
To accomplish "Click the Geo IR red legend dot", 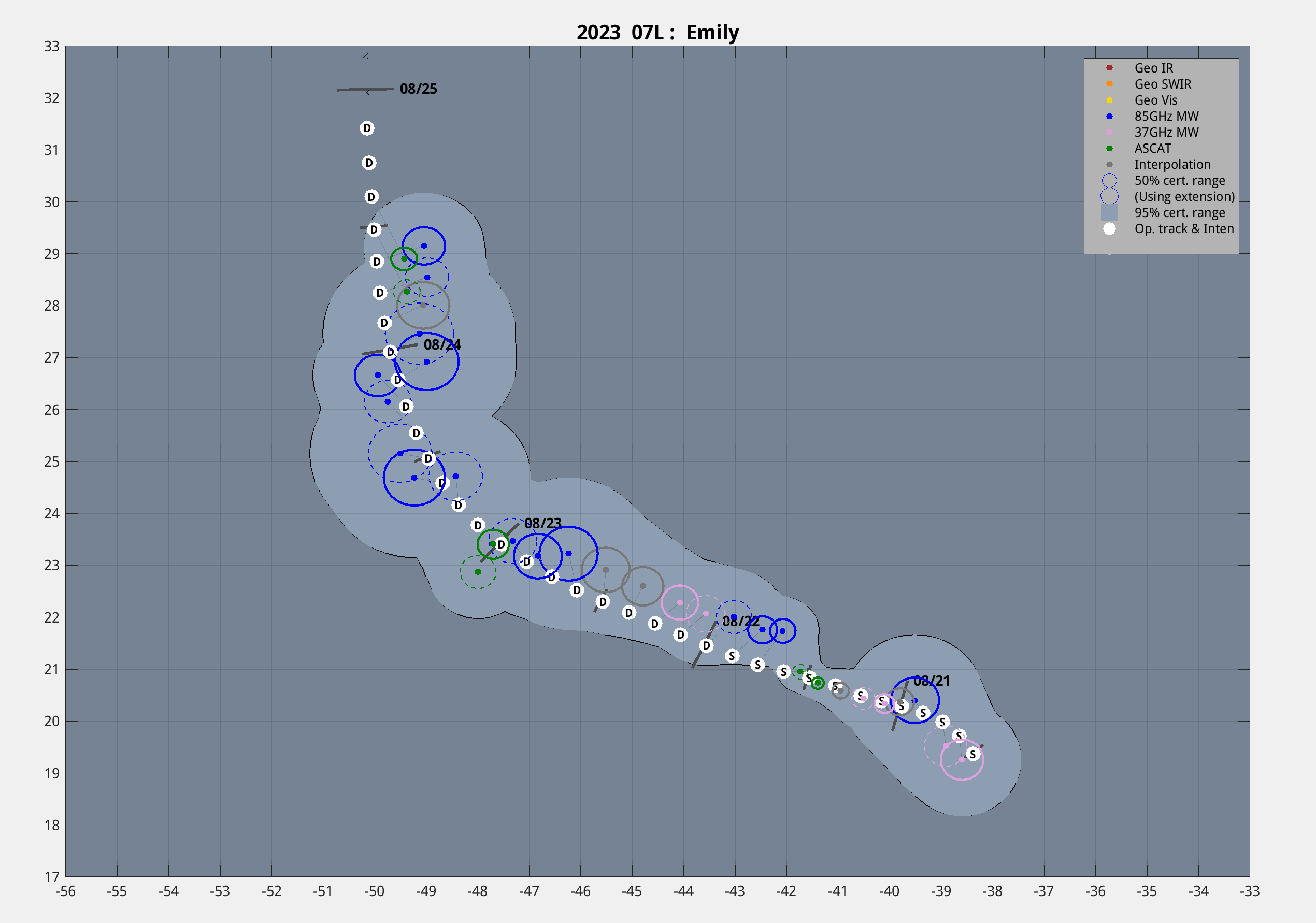I will tap(1109, 68).
